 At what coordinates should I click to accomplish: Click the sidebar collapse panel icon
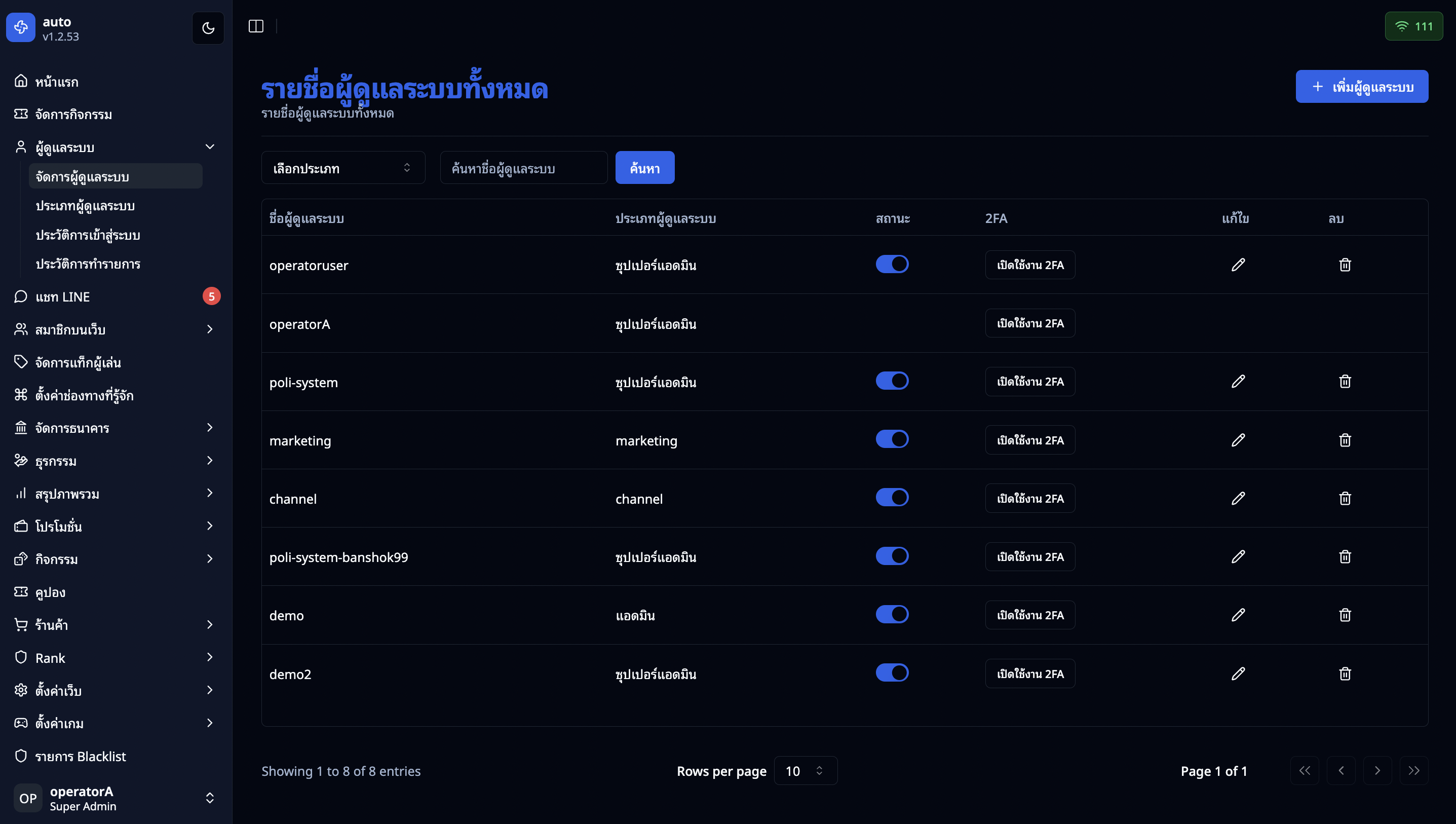pos(256,26)
